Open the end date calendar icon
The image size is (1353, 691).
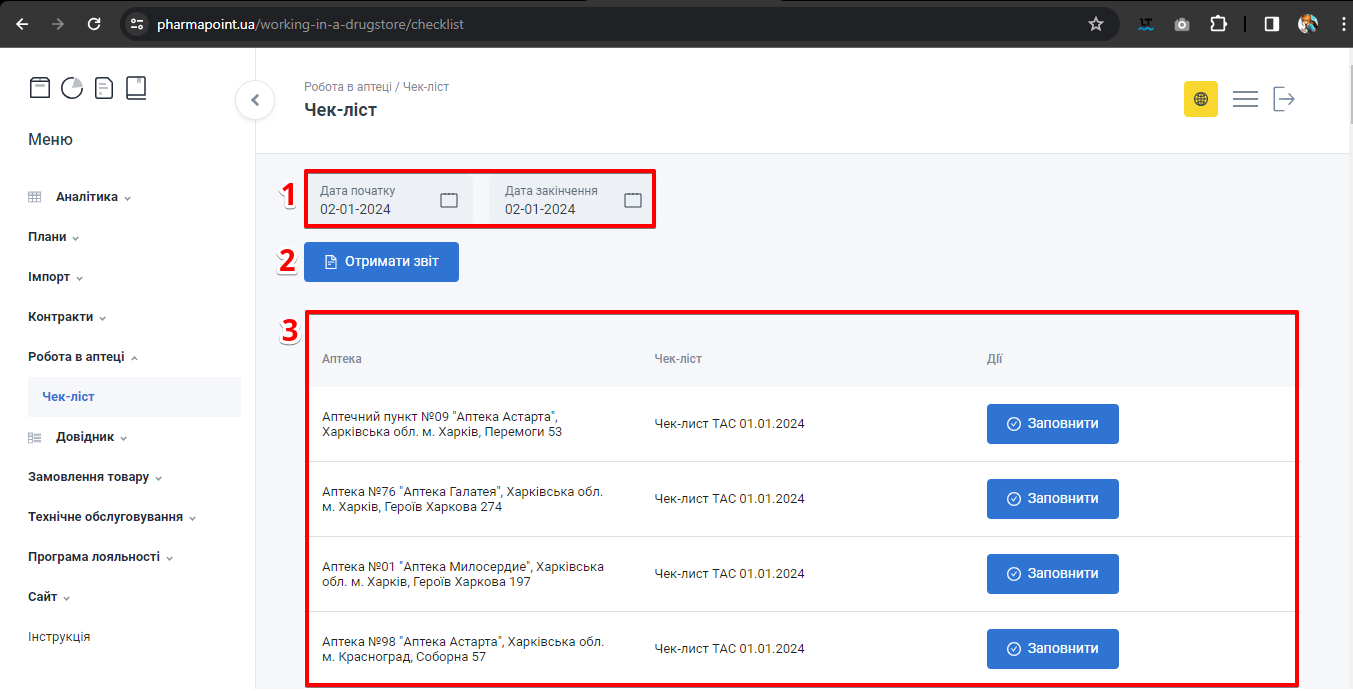pos(632,200)
